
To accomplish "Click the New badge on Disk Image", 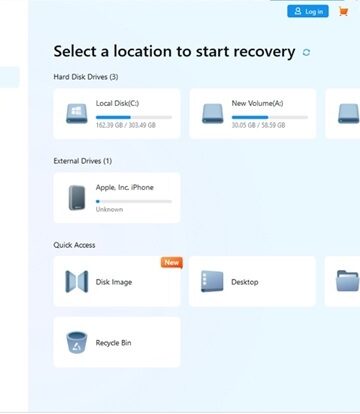I will click(172, 262).
